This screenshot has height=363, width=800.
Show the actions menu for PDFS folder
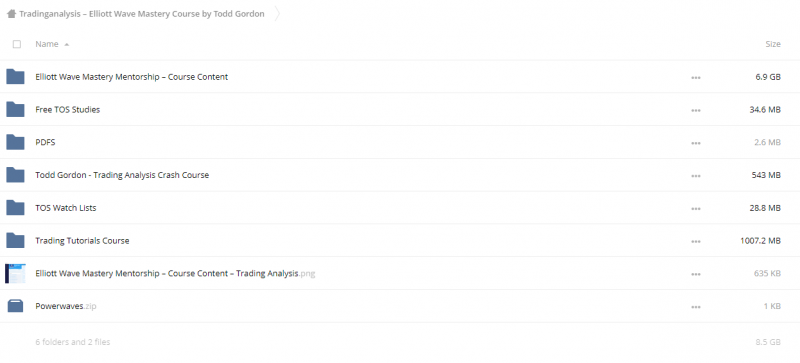click(695, 143)
